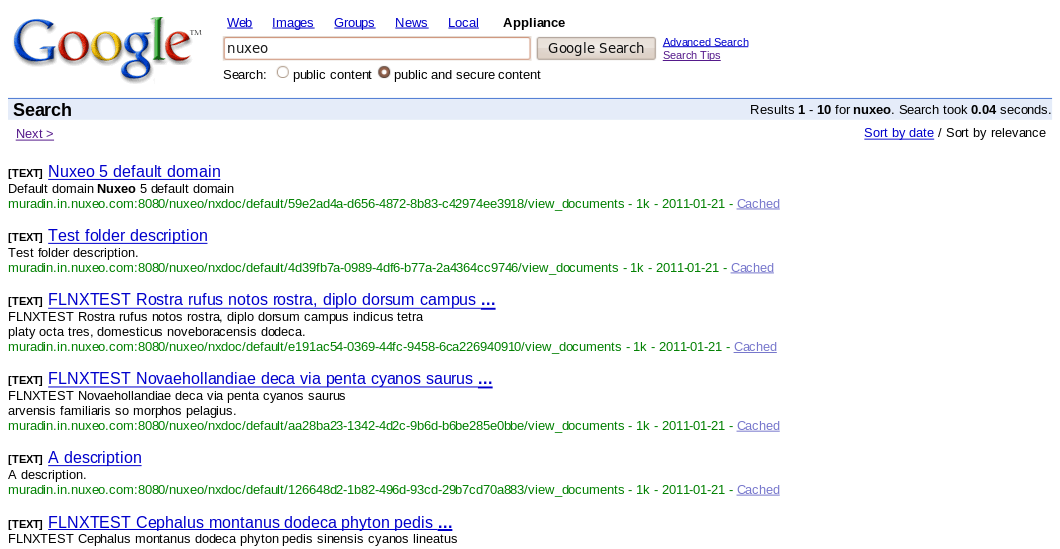The image size is (1060, 549).
Task: Open the 'A description' search result
Action: click(95, 458)
